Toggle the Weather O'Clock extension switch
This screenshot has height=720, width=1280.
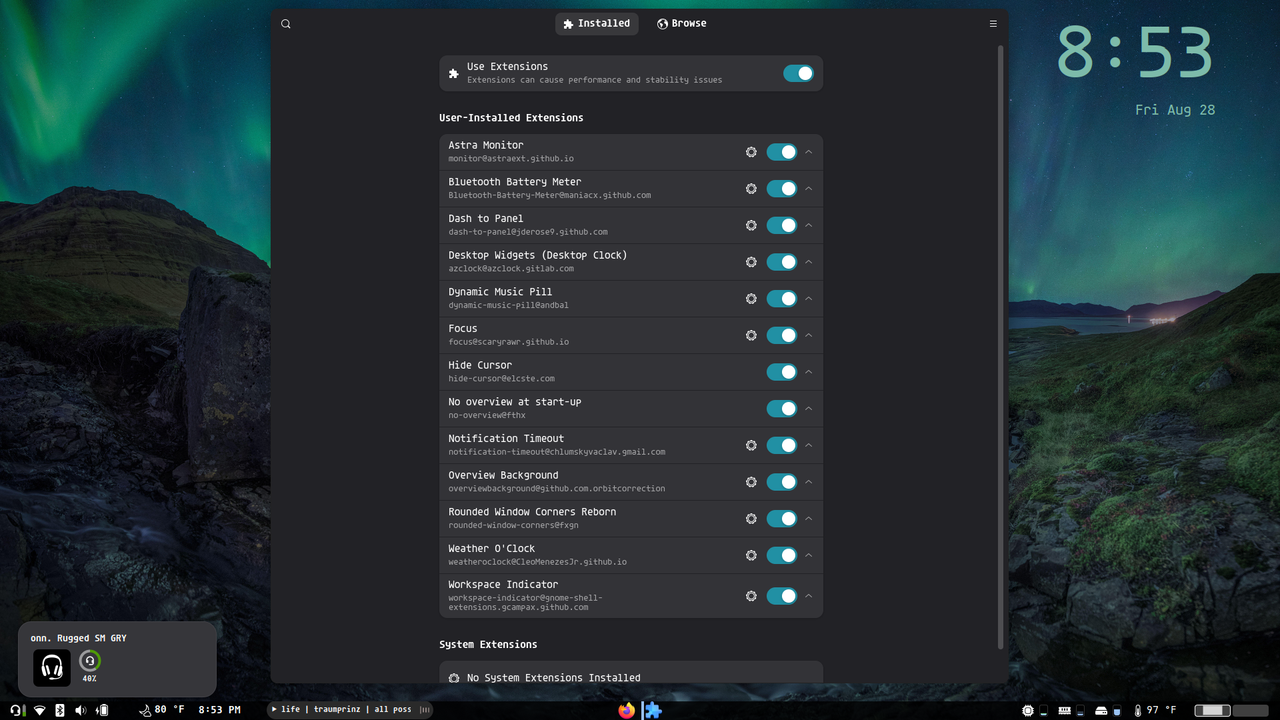coord(782,555)
